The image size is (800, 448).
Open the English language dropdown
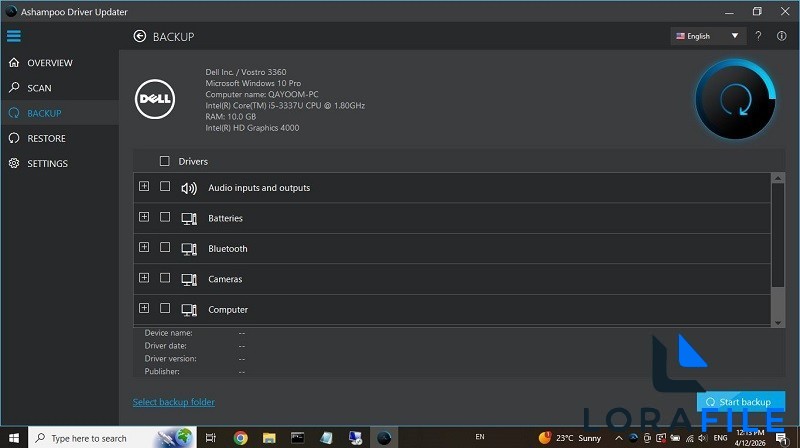(x=708, y=36)
